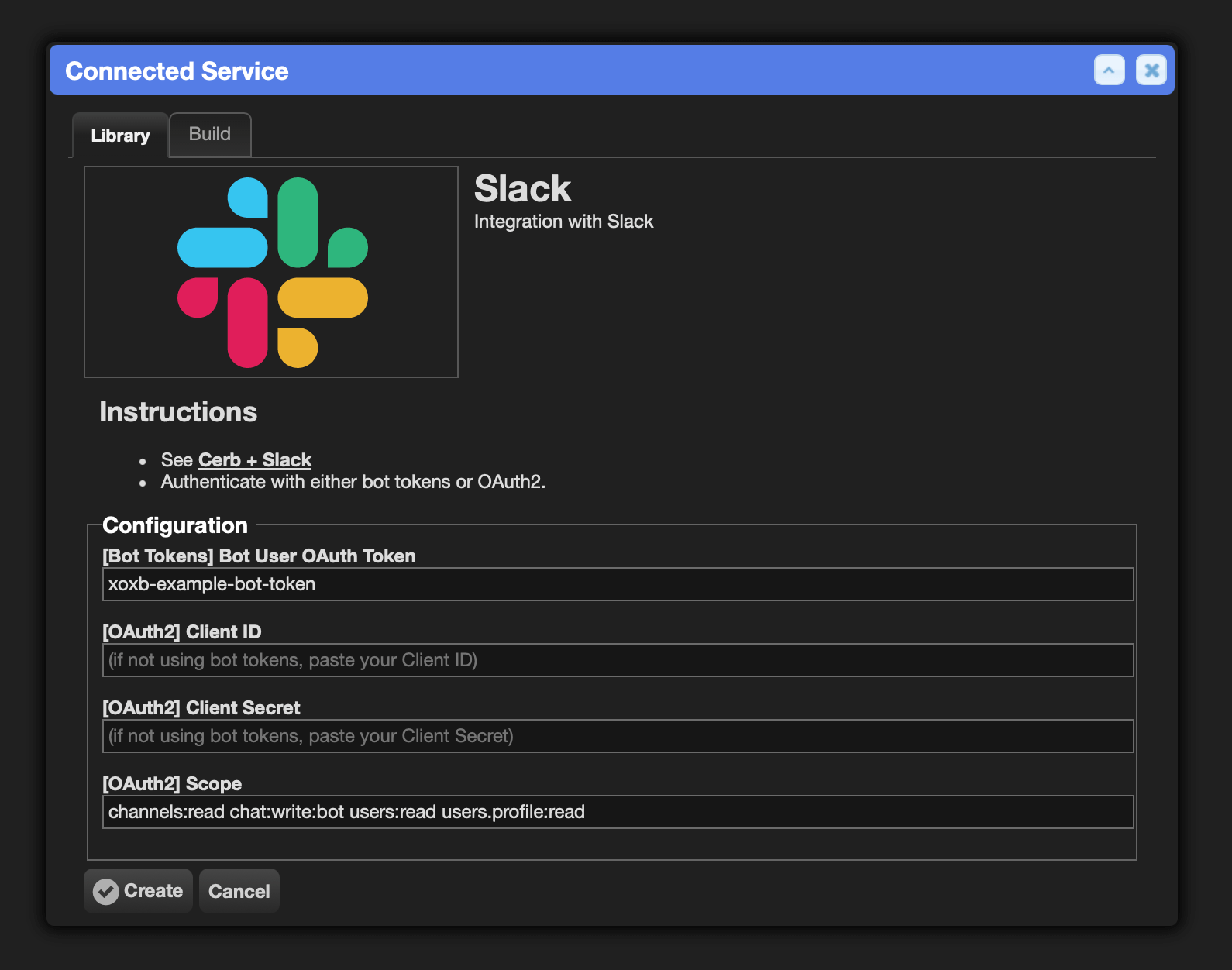This screenshot has width=1232, height=970.
Task: Click the Bot User OAuth Token field
Action: pos(618,584)
